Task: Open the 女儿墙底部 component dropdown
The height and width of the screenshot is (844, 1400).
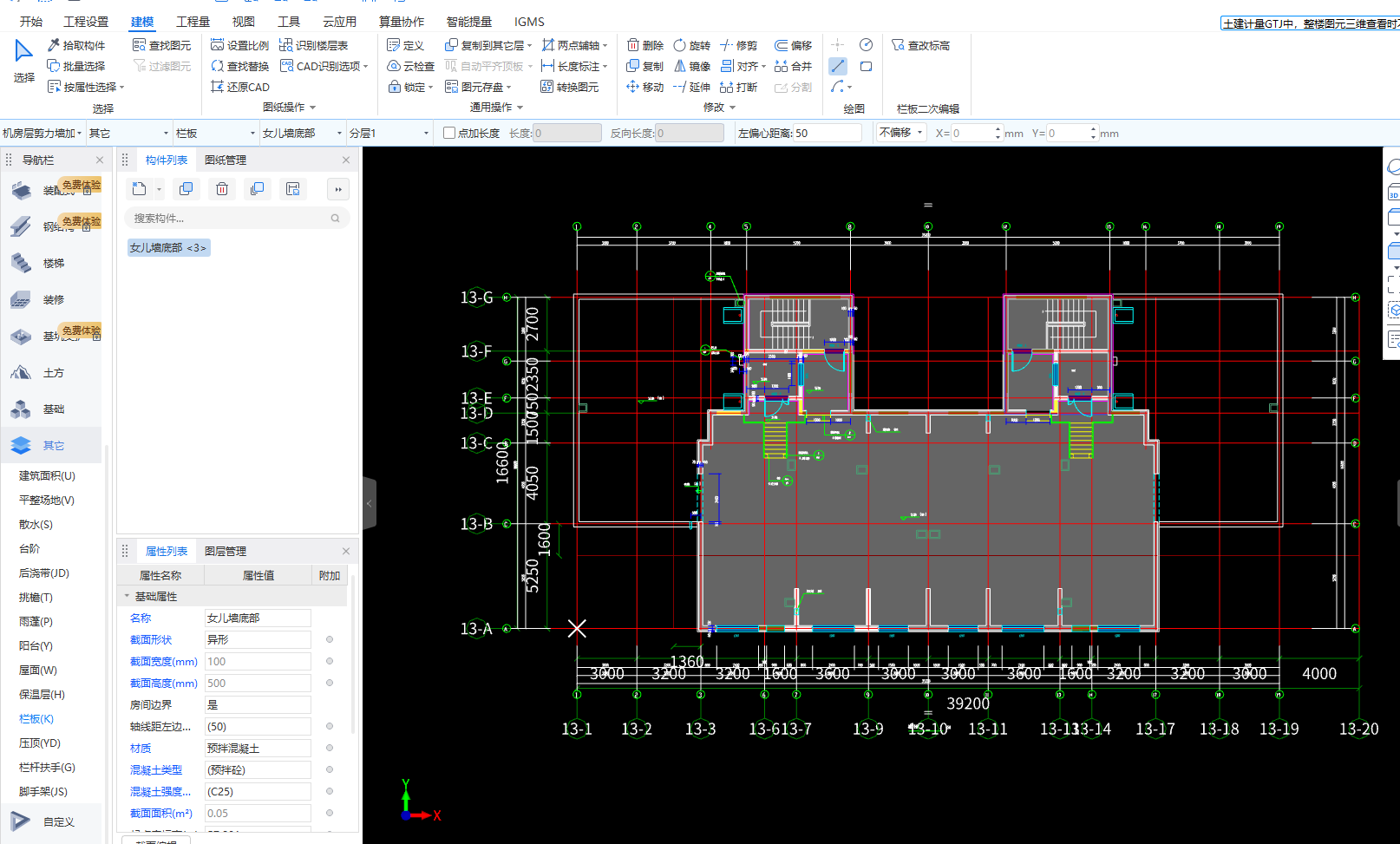Action: coord(303,133)
